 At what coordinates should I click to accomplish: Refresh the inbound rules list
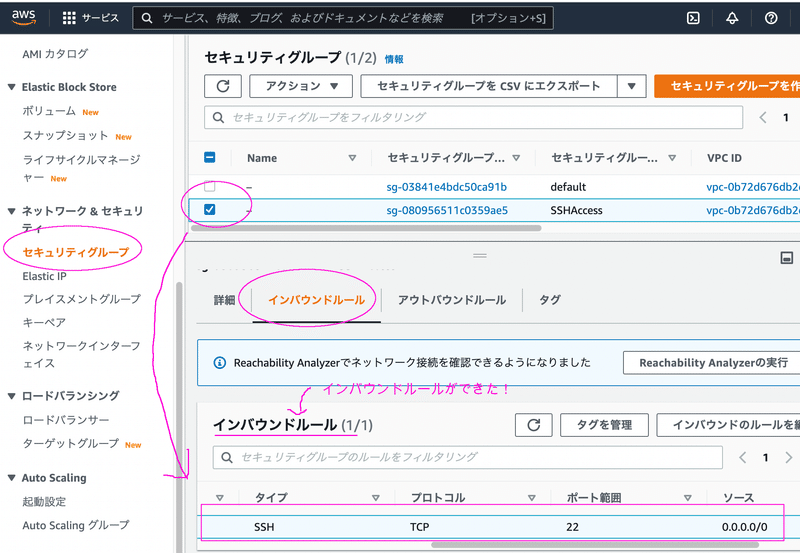(x=534, y=425)
